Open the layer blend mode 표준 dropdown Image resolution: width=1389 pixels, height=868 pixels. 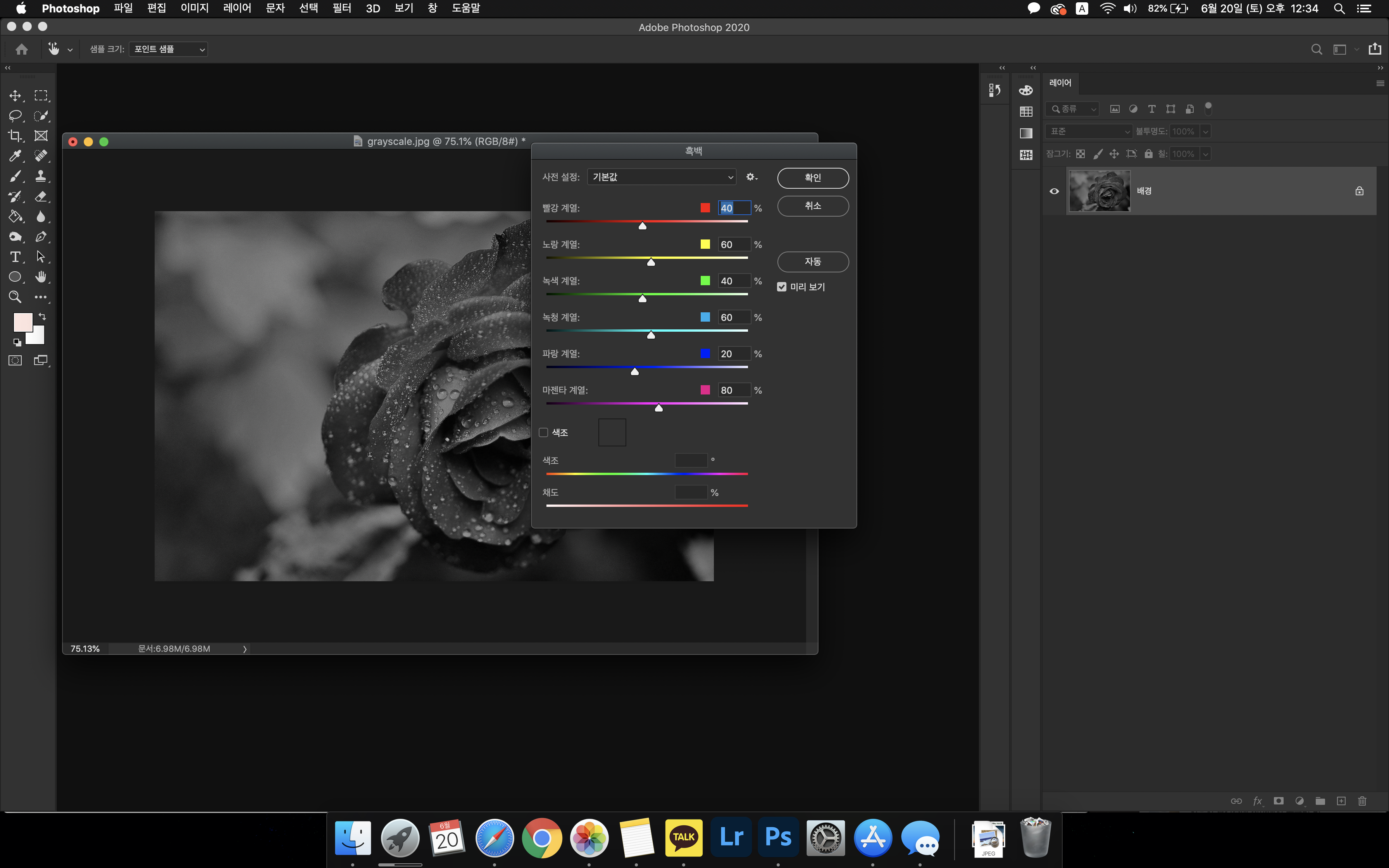1088,131
